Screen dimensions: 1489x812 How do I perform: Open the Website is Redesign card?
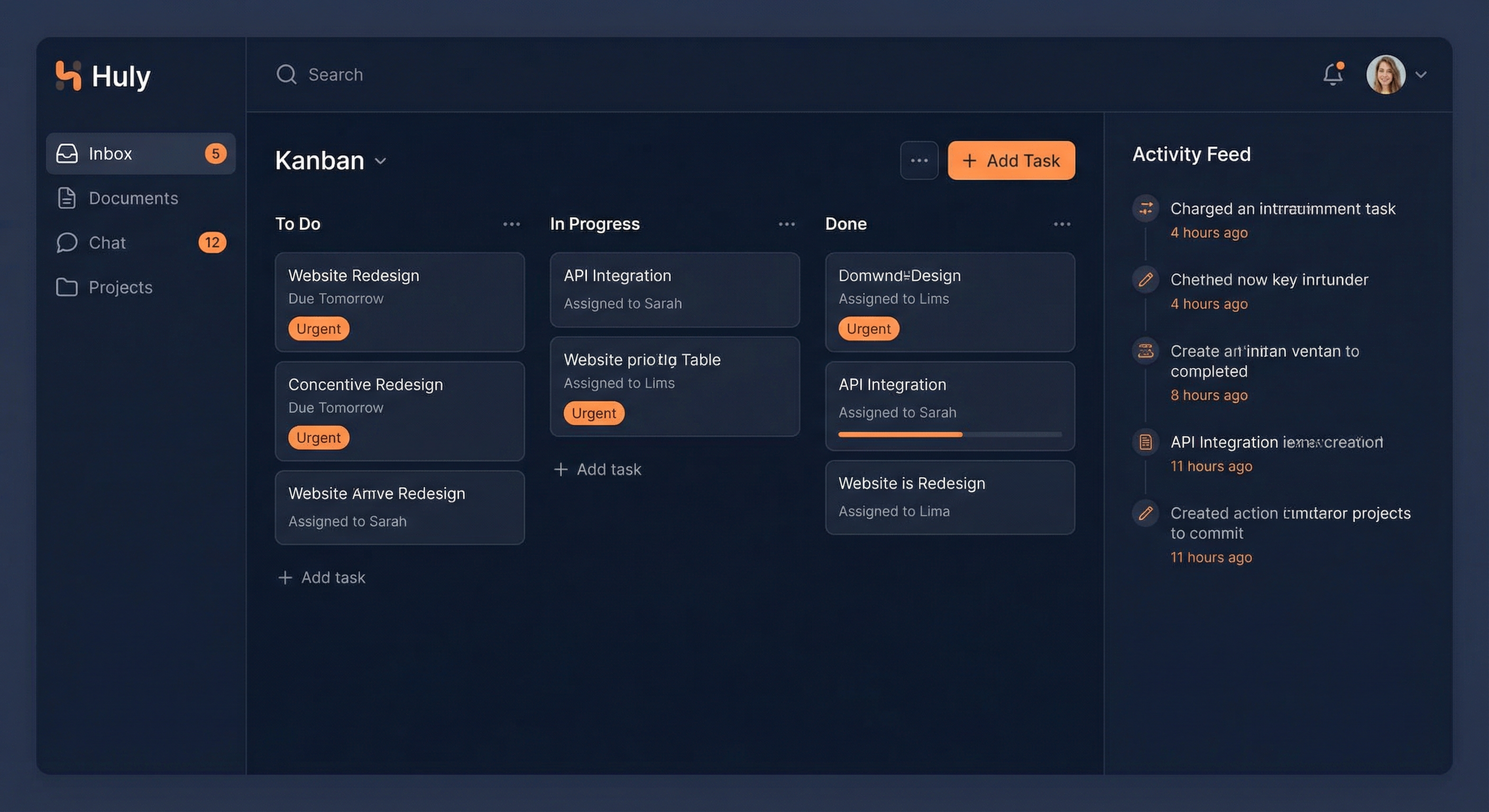coord(950,497)
